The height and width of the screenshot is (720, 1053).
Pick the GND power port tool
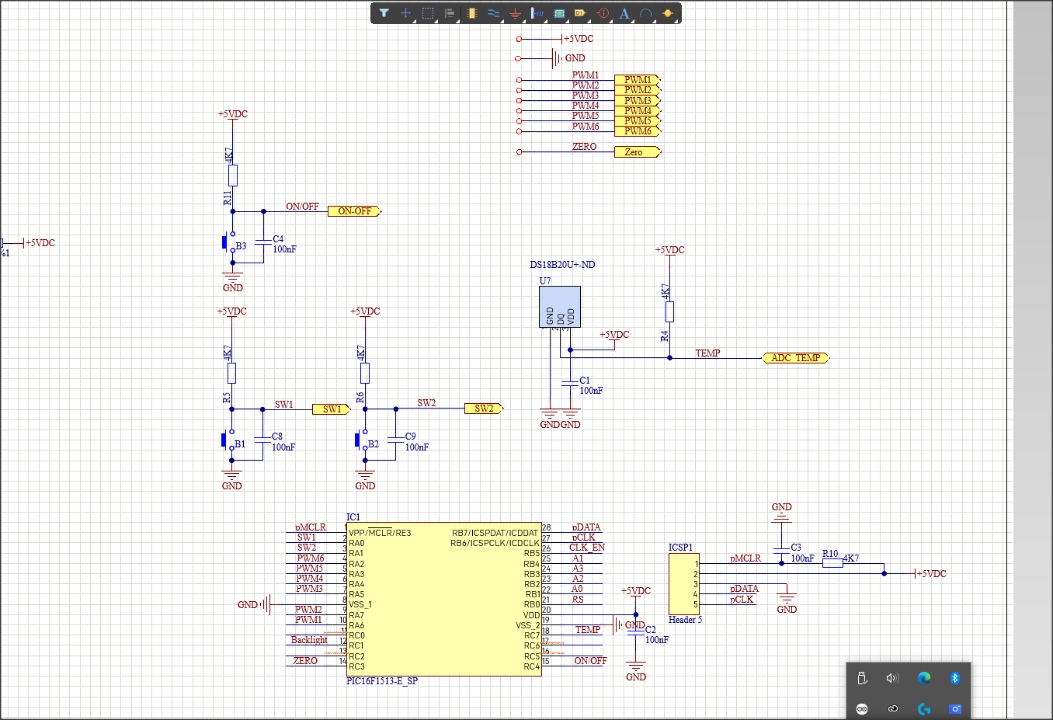click(x=515, y=13)
